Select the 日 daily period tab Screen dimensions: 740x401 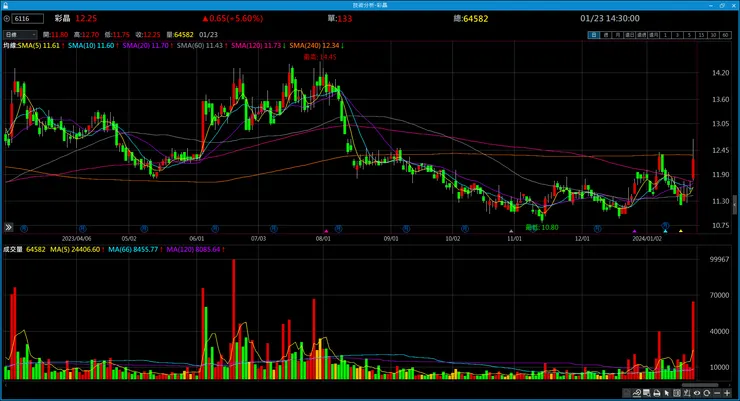tap(594, 35)
